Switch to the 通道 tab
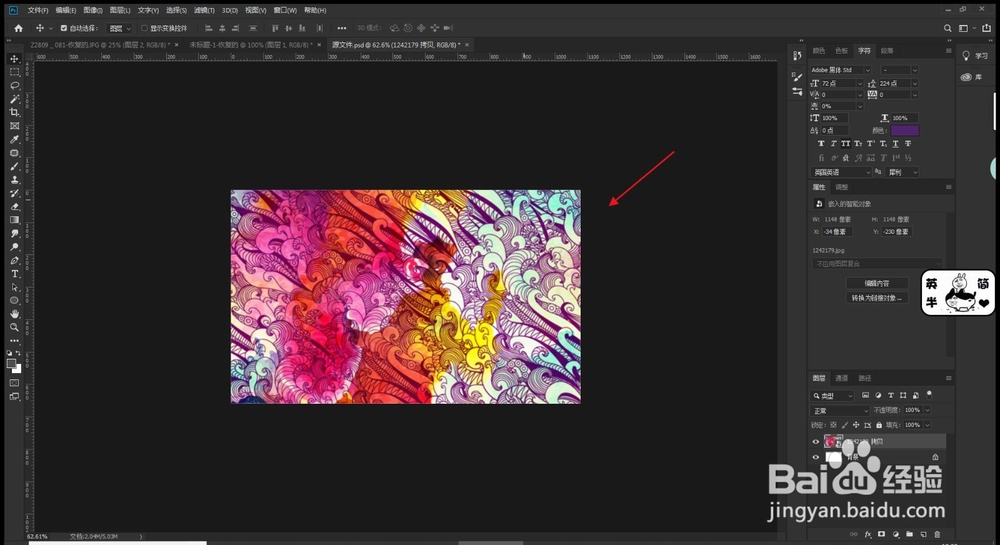The image size is (1000, 545). click(x=841, y=378)
